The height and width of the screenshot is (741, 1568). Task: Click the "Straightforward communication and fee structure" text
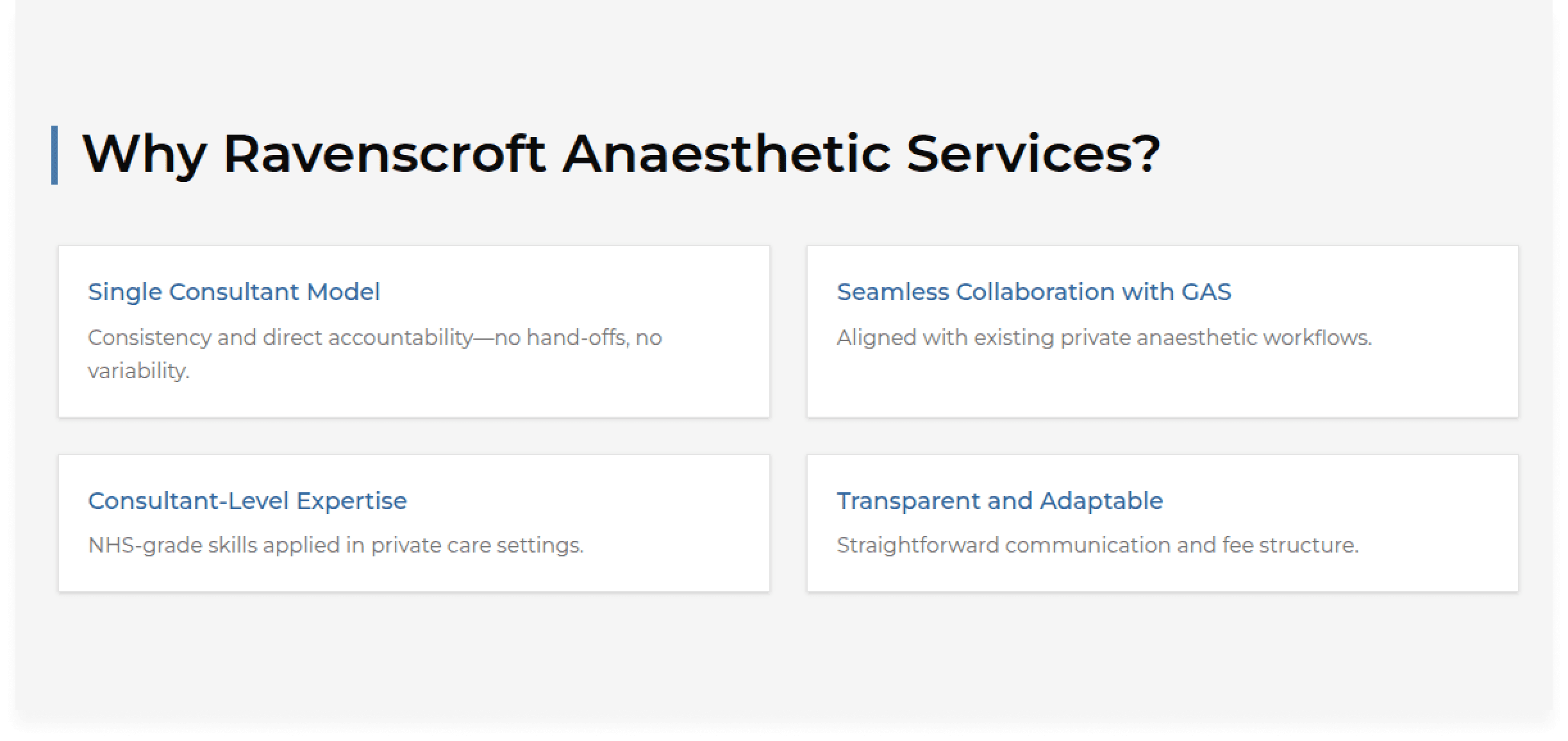(x=1097, y=545)
